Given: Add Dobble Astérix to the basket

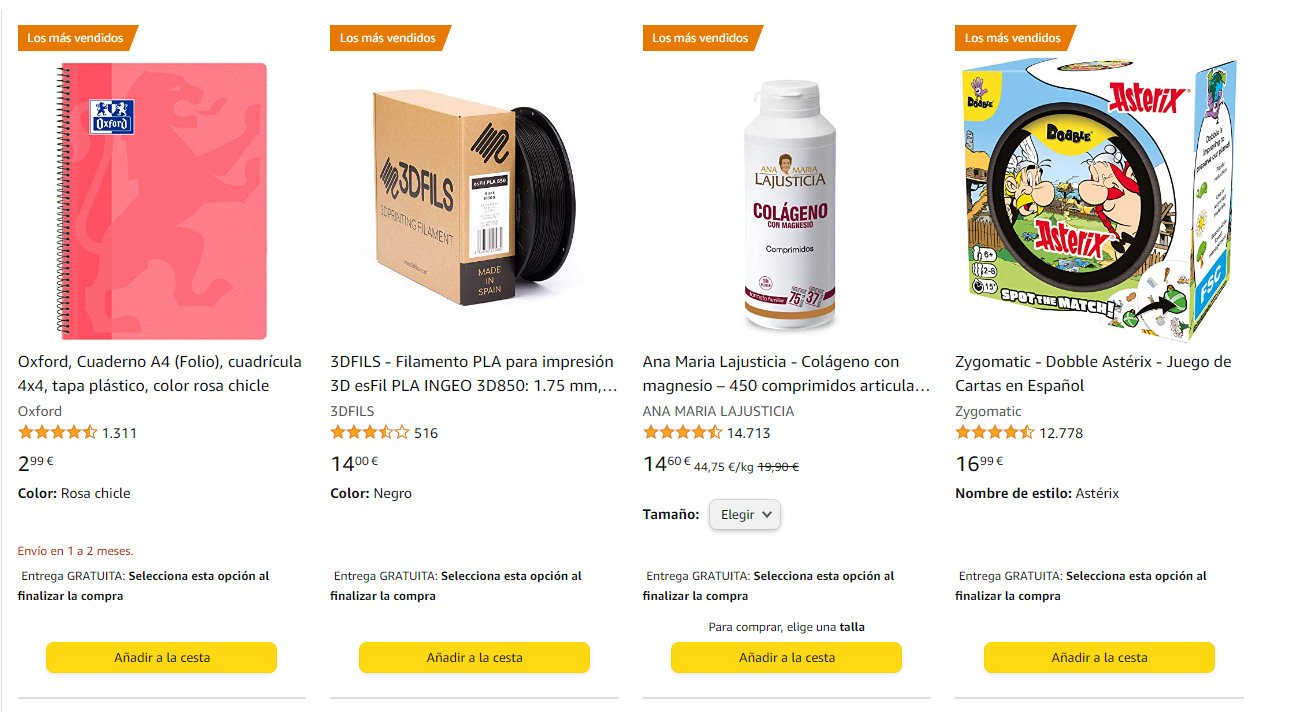Looking at the screenshot, I should (1099, 657).
